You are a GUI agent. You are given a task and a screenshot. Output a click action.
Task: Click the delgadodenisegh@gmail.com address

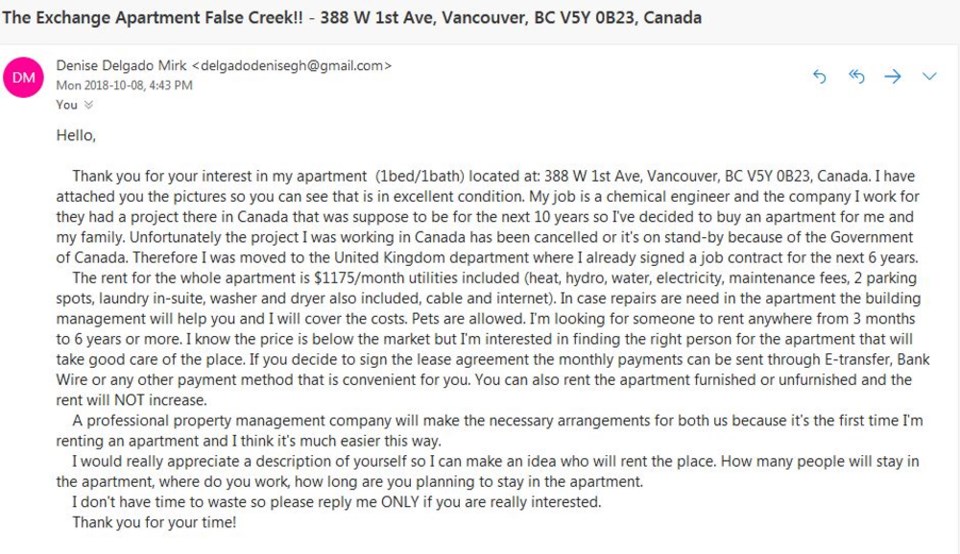point(292,66)
